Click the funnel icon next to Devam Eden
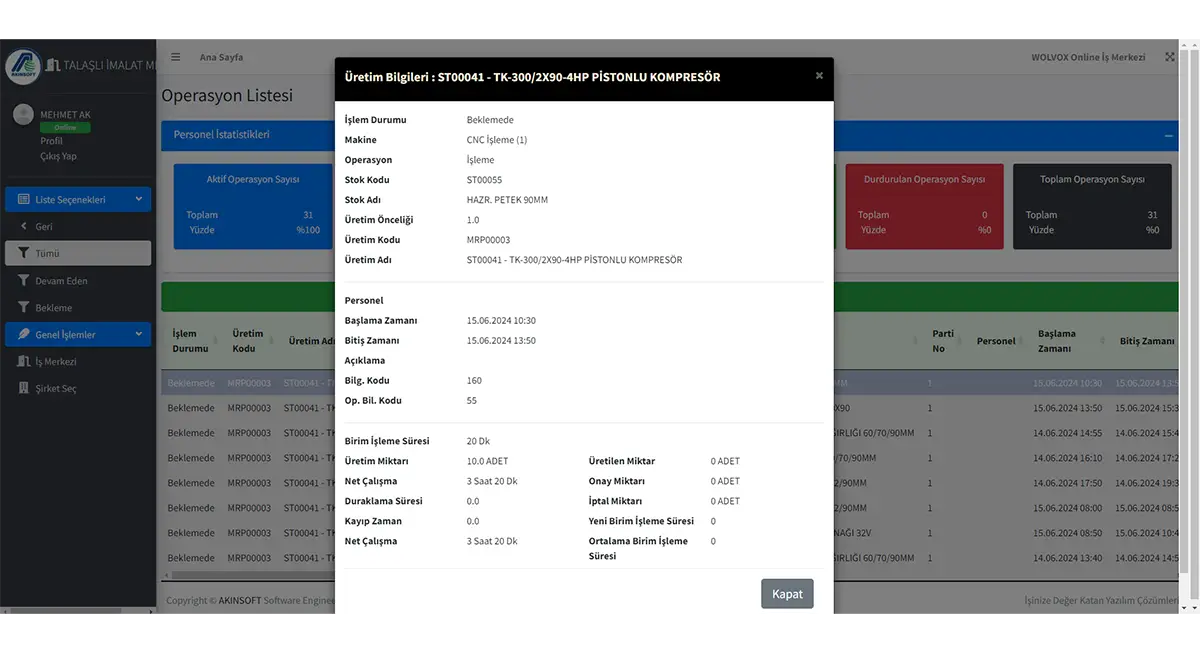 24,281
